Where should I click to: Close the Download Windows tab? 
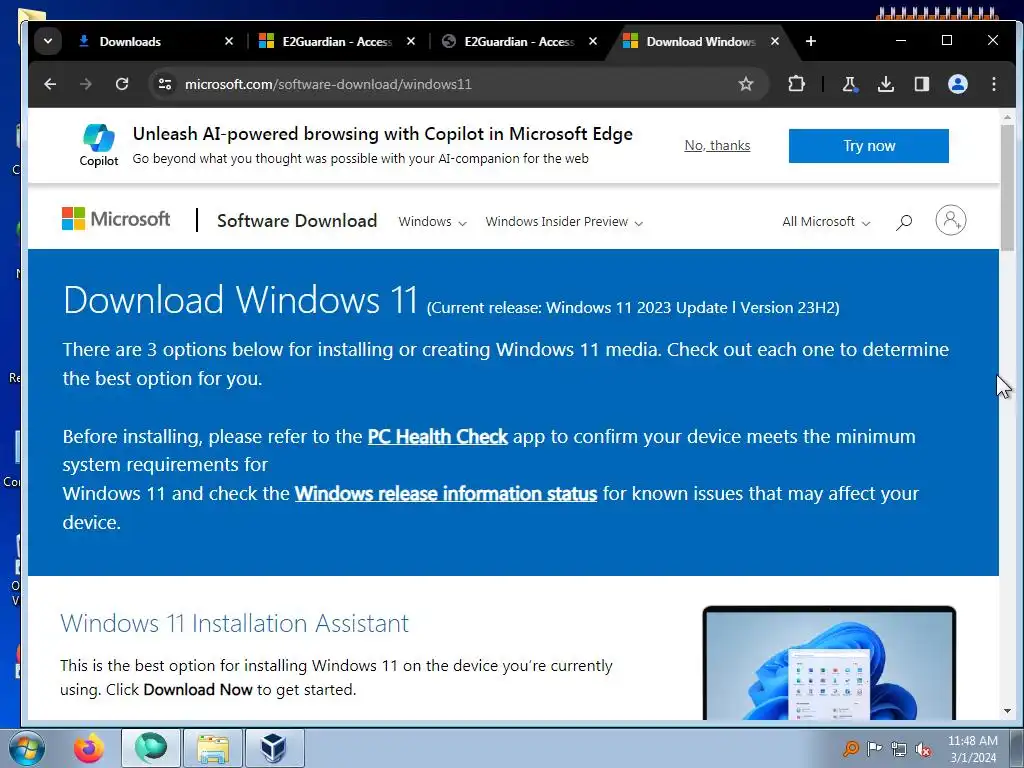(775, 41)
